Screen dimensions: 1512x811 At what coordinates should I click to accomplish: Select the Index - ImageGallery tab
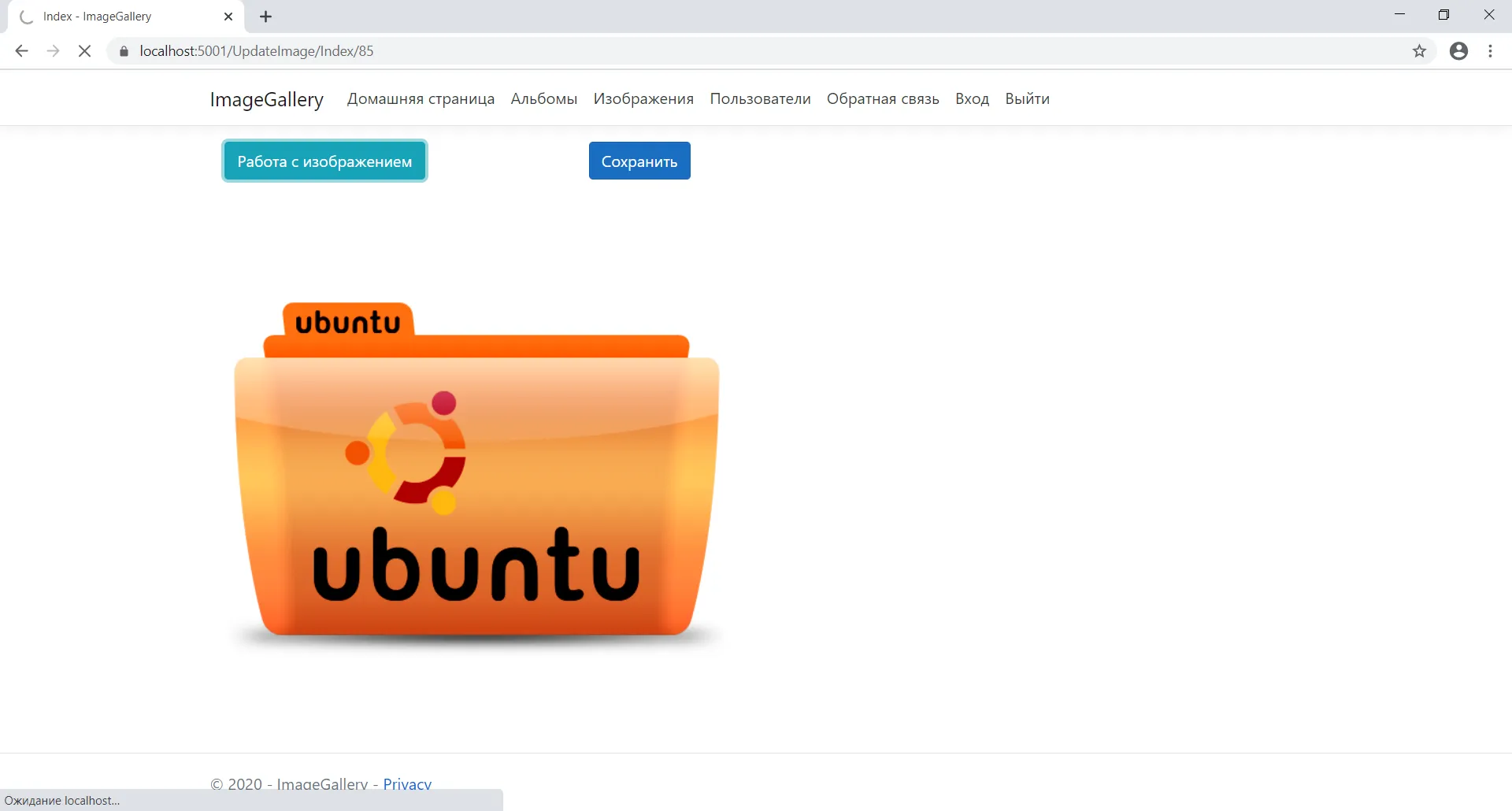pyautogui.click(x=126, y=17)
